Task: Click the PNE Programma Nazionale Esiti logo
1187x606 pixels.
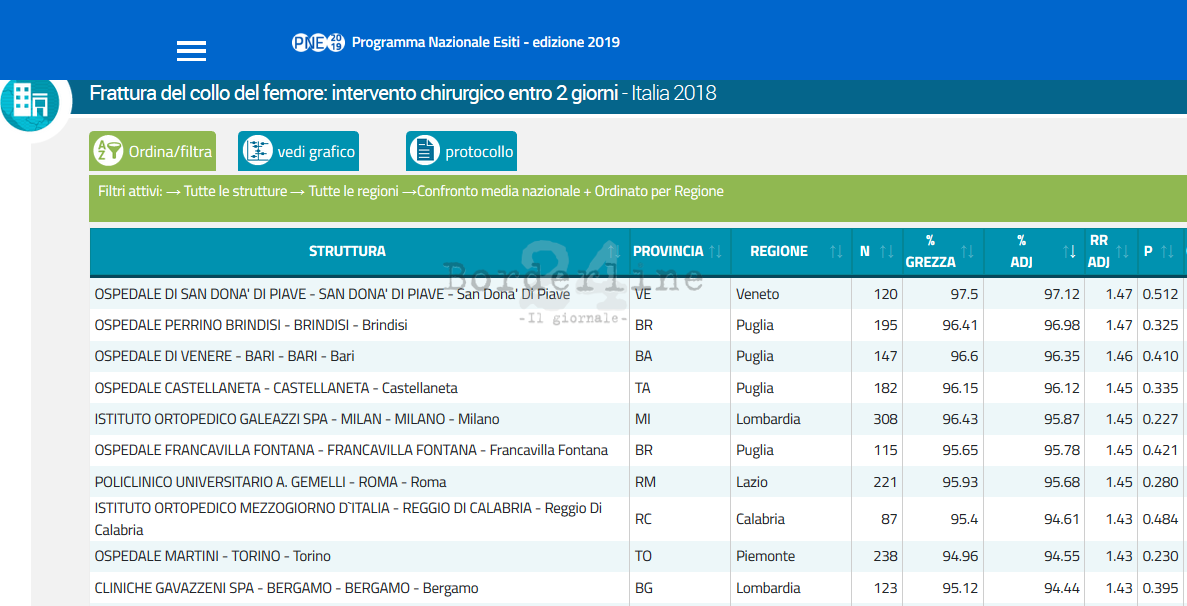Action: (318, 42)
